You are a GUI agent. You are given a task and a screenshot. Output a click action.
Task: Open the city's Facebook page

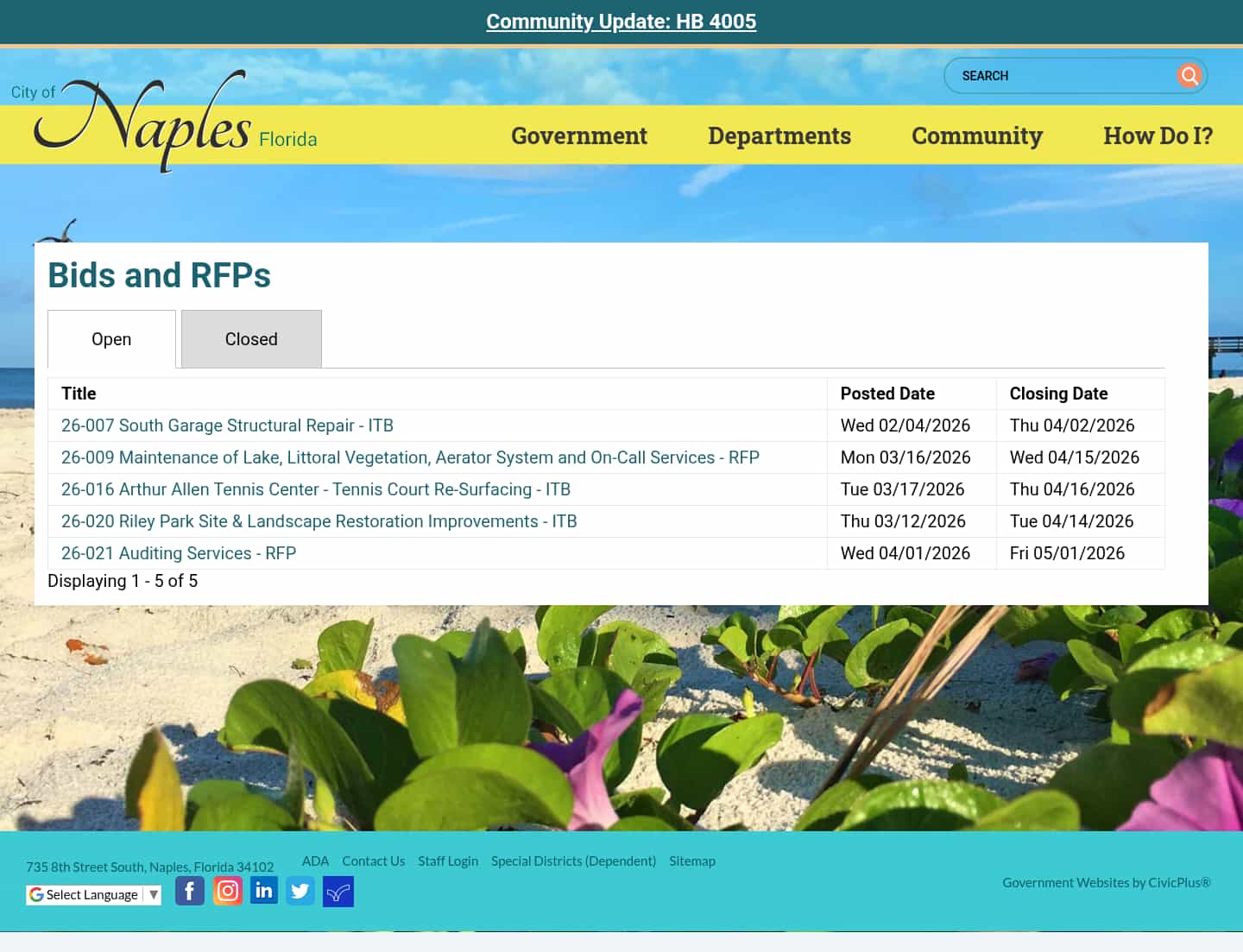[190, 890]
